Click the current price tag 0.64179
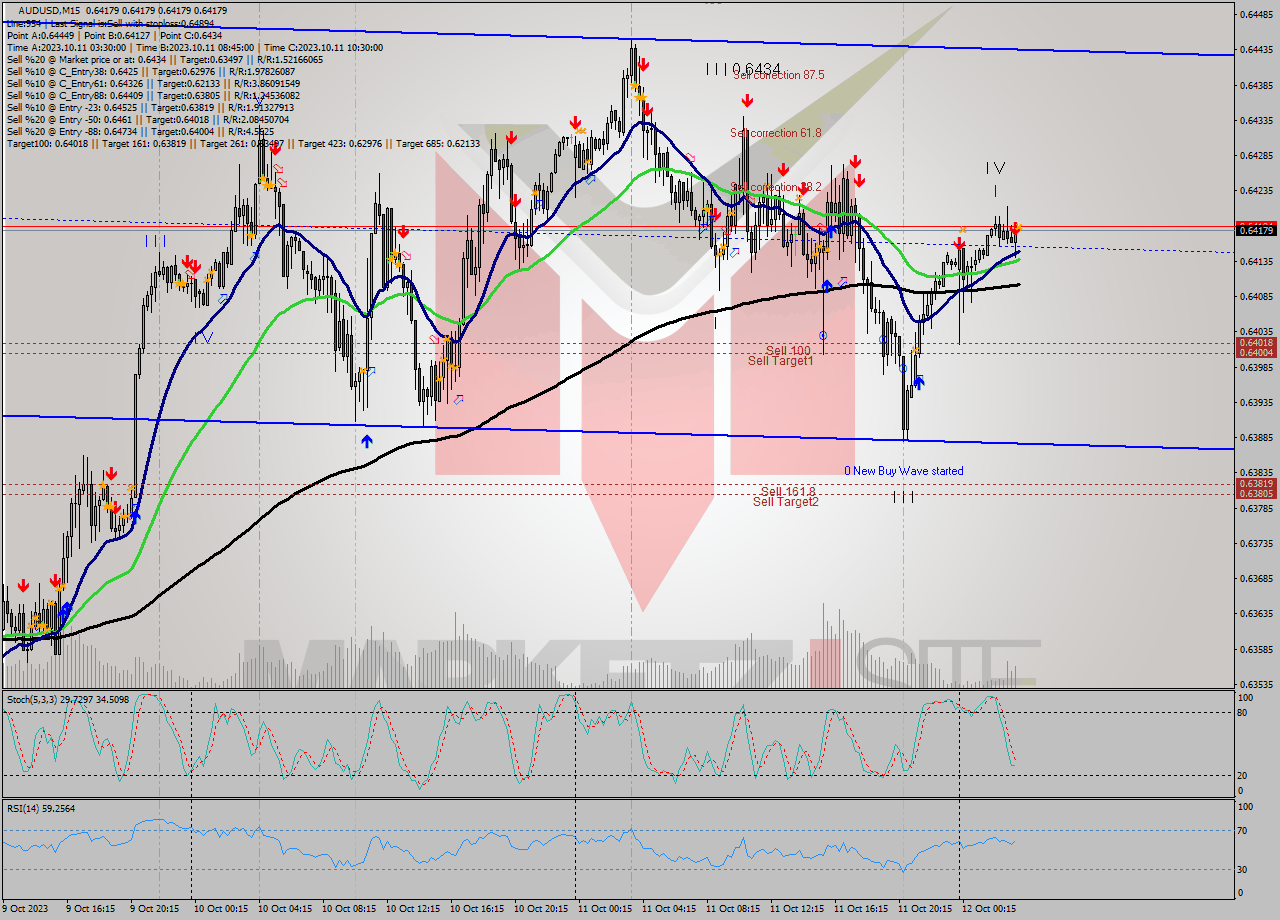Image resolution: width=1280 pixels, height=920 pixels. [1256, 231]
